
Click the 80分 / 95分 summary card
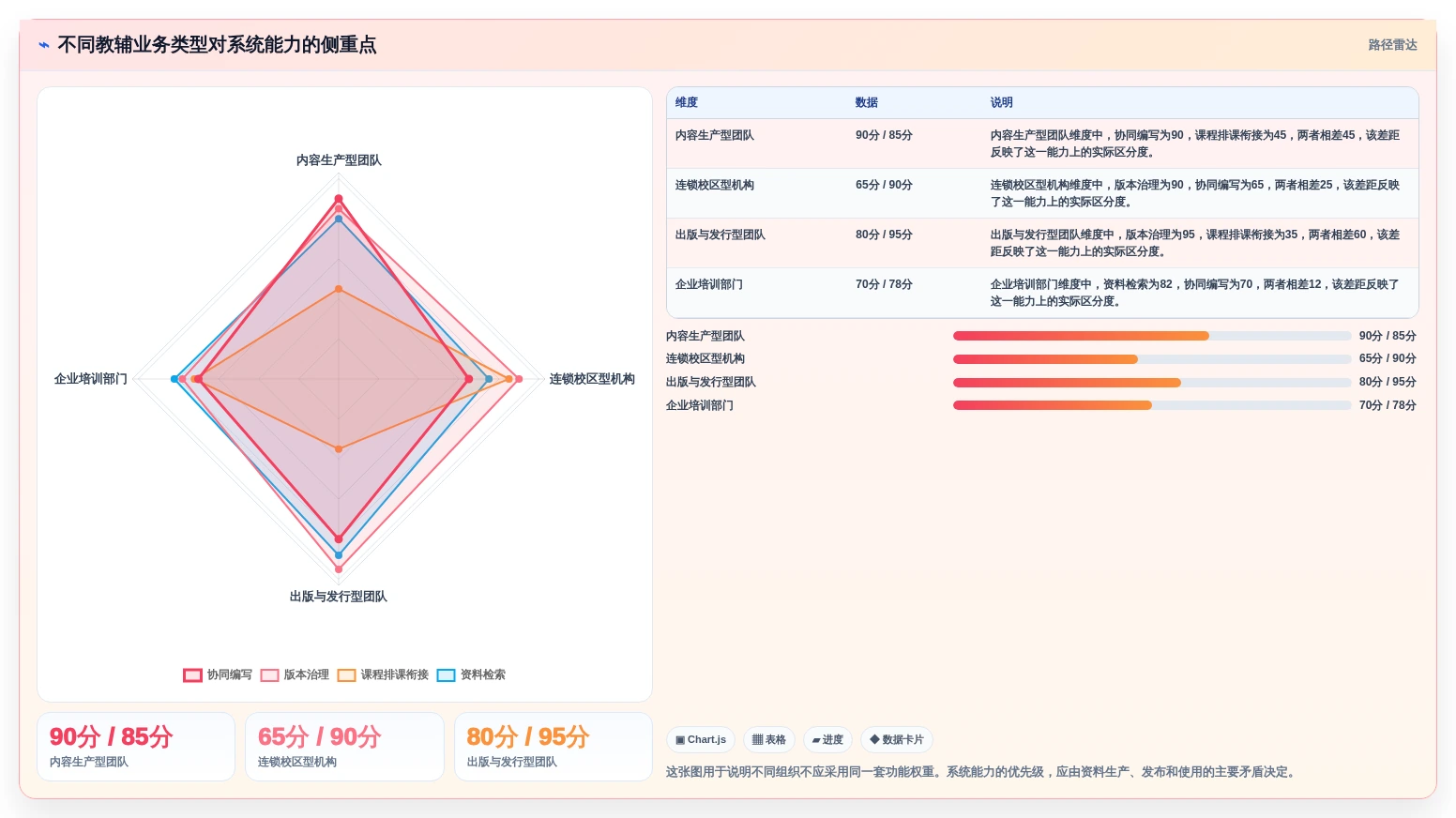(554, 747)
